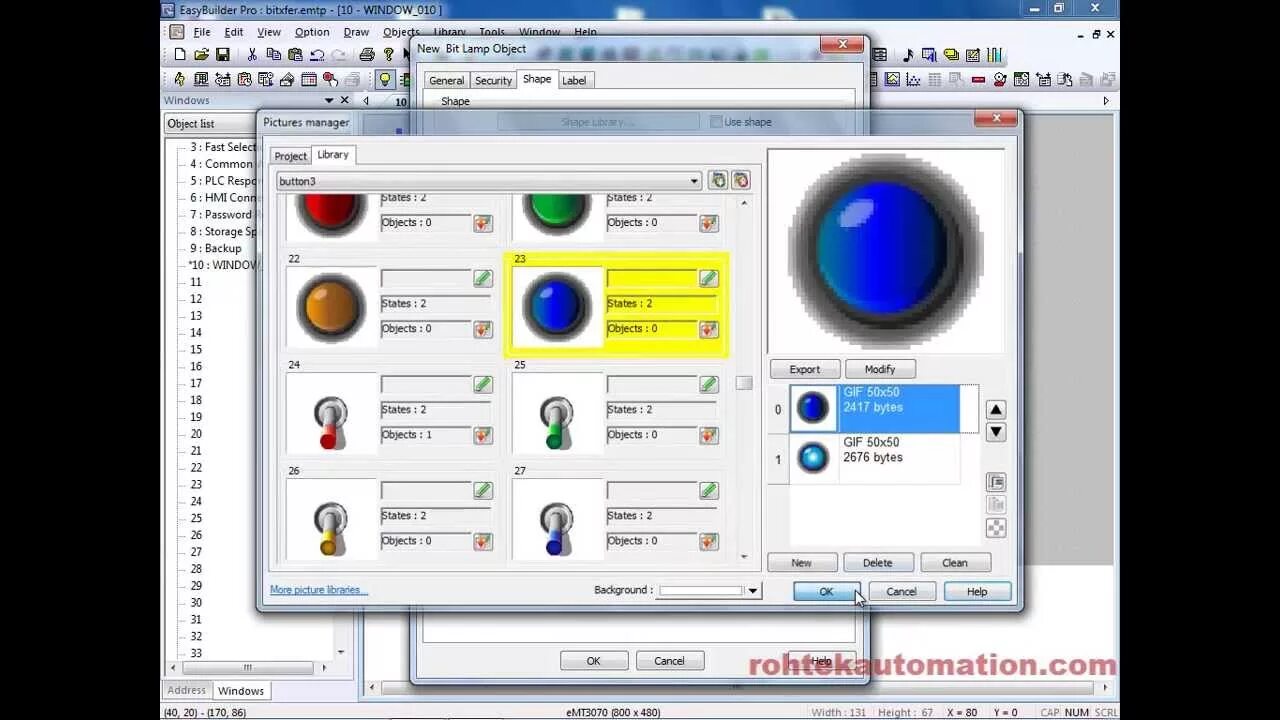Open the Edit menu
Viewport: 1280px width, 720px height.
(233, 32)
